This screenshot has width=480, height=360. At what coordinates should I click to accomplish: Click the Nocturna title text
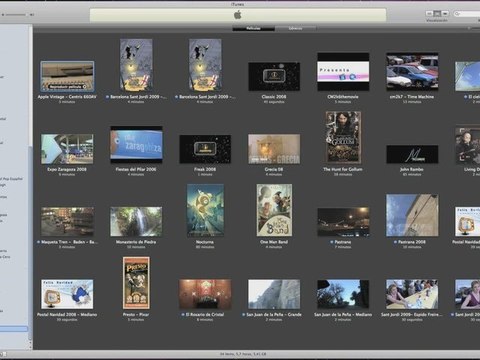tap(205, 242)
